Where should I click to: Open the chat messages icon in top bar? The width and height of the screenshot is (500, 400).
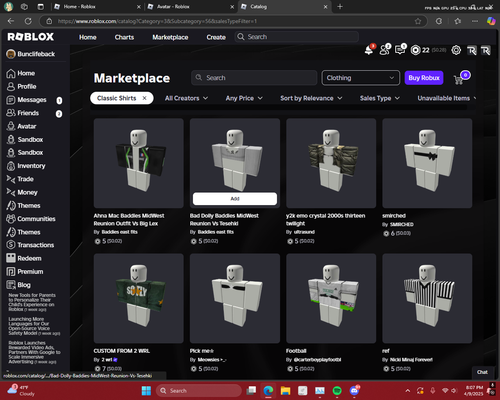[400, 50]
